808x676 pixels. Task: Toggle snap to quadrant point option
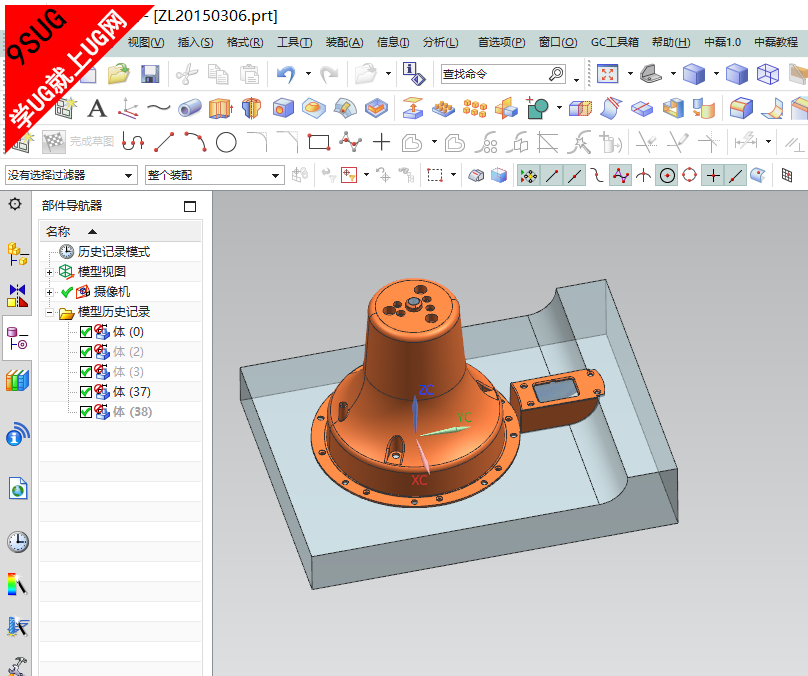click(x=689, y=176)
